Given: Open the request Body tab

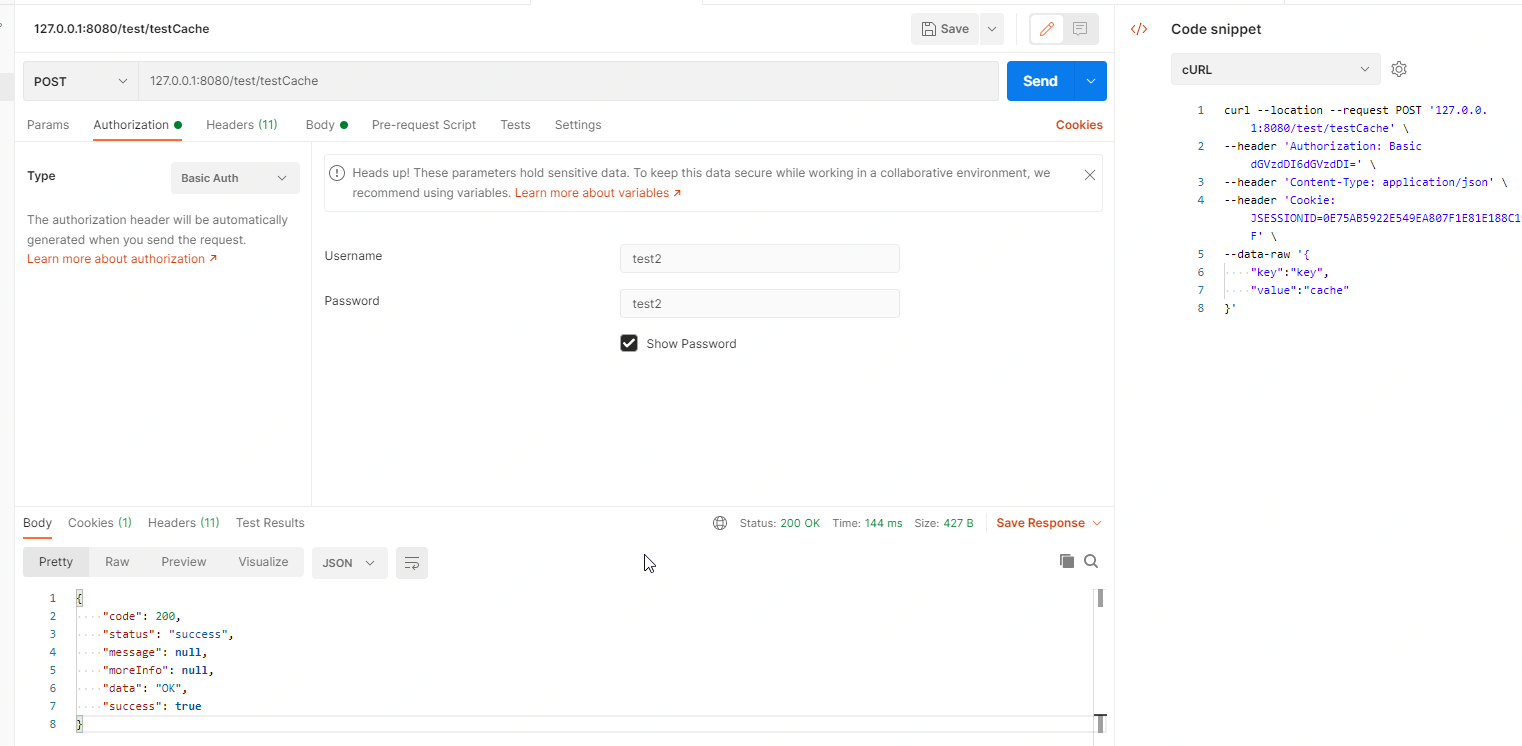Looking at the screenshot, I should (326, 125).
